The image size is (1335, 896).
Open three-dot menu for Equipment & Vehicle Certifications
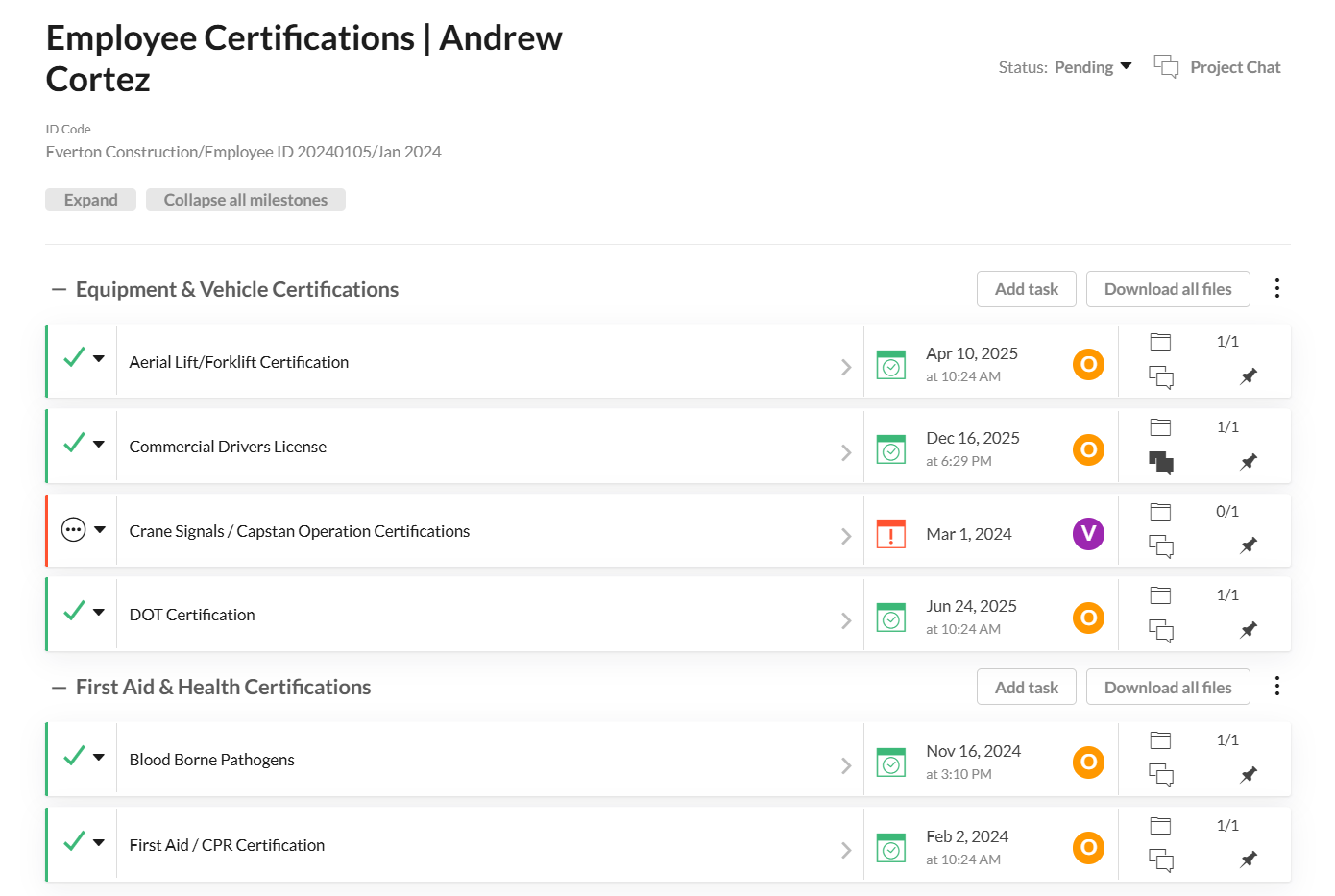click(x=1276, y=289)
